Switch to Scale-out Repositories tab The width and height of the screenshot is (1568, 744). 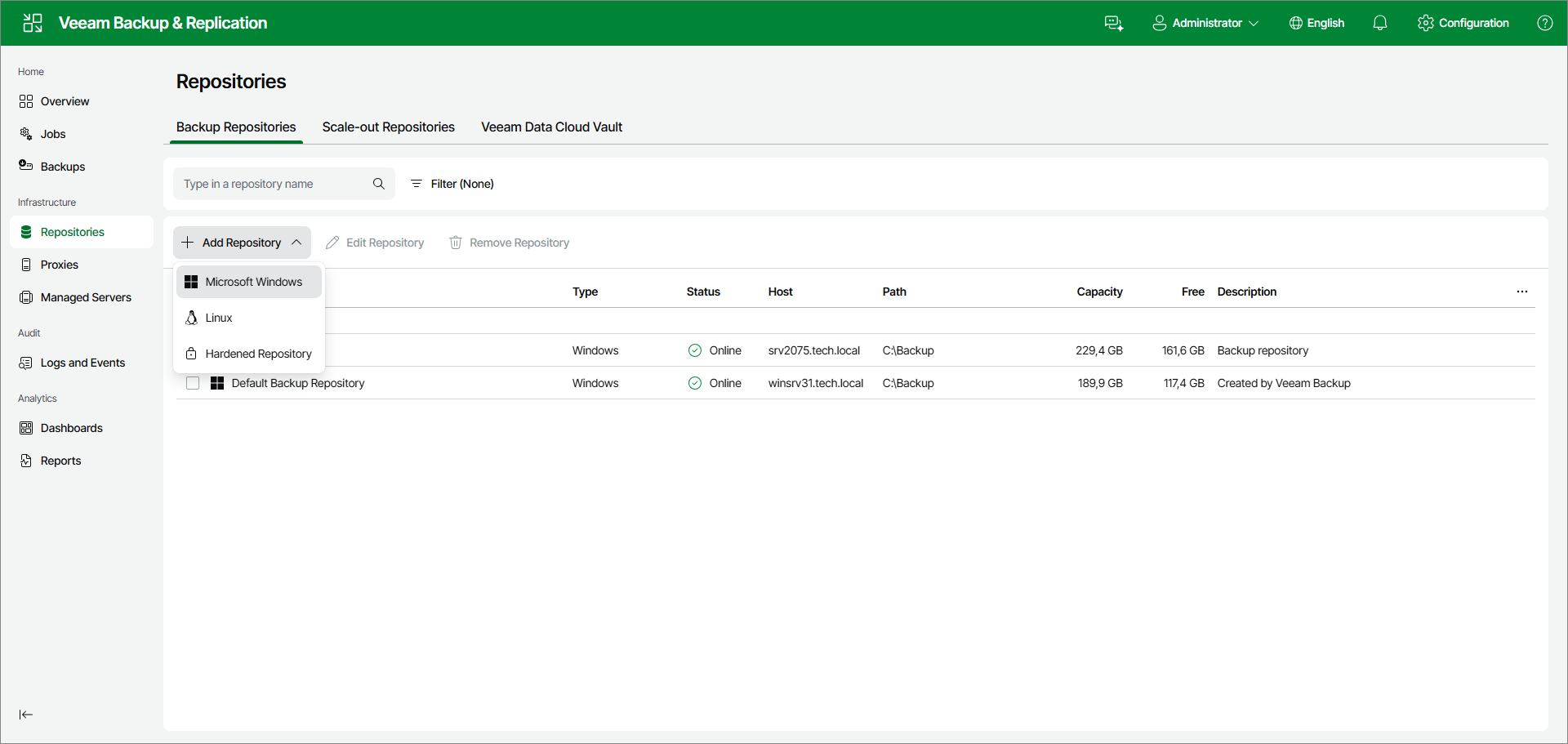pos(388,127)
